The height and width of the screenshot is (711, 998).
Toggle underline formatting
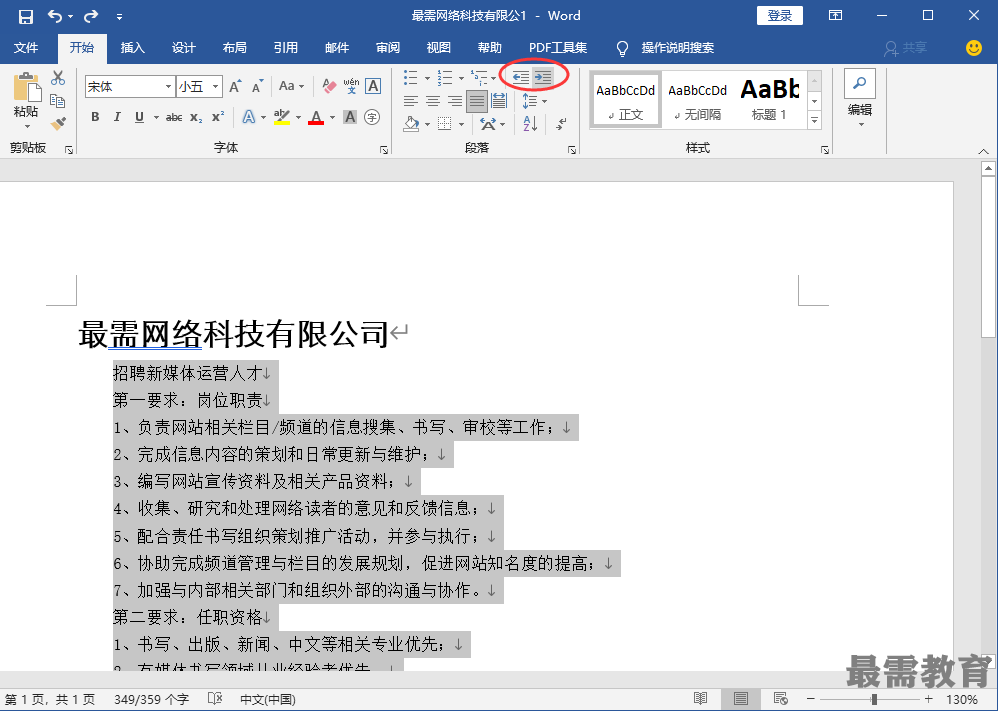pos(139,117)
